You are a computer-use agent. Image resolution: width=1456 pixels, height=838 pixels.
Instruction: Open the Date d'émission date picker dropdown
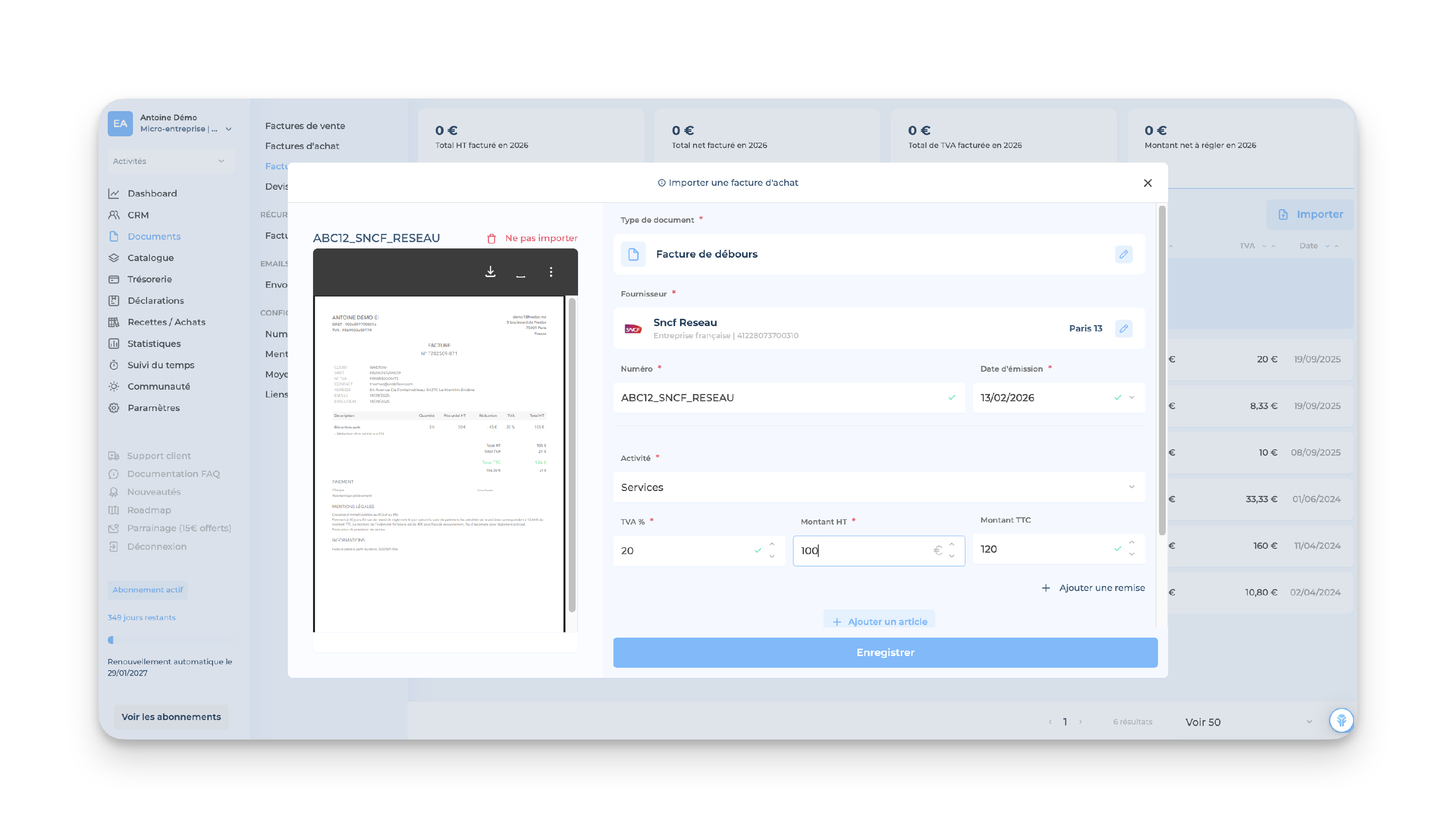(1131, 398)
